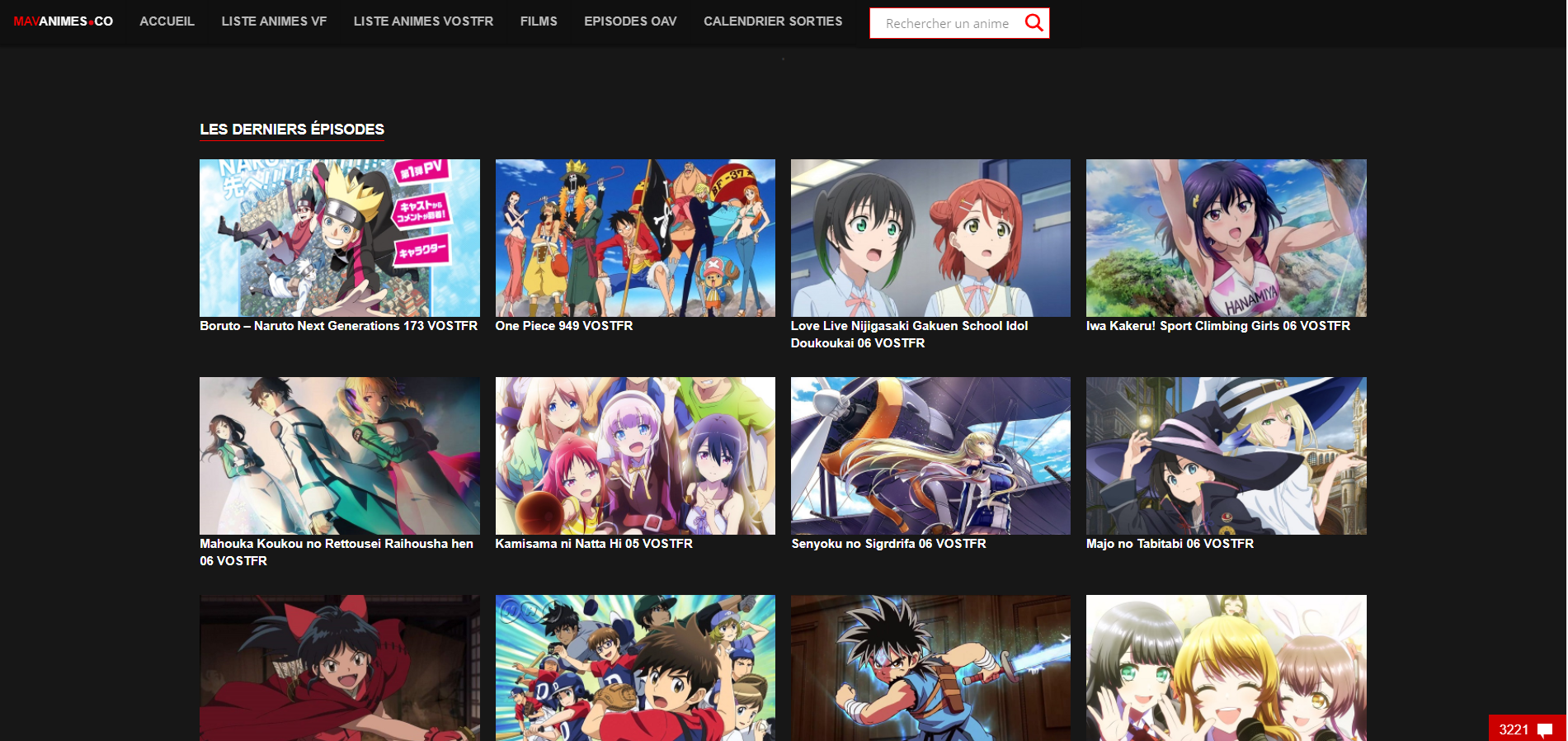Click the red magnifier search icon
Viewport: 1568px width, 741px height.
pyautogui.click(x=1034, y=23)
